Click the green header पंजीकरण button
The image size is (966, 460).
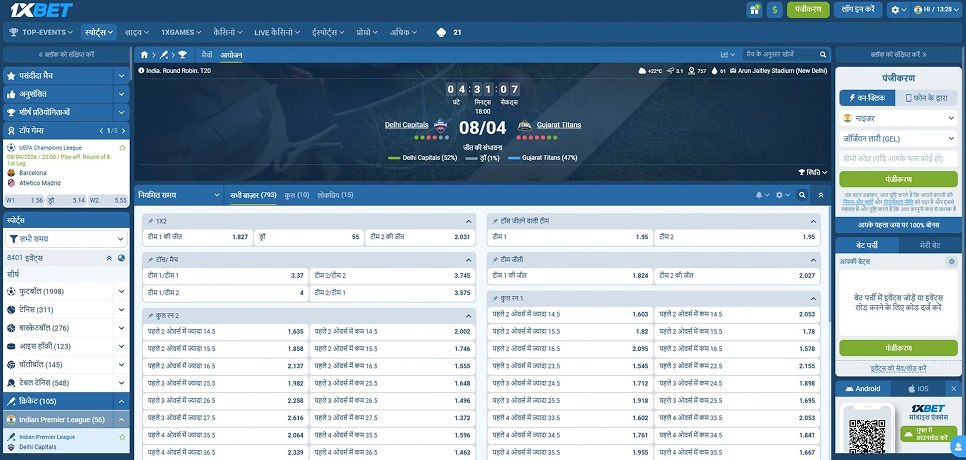(808, 10)
